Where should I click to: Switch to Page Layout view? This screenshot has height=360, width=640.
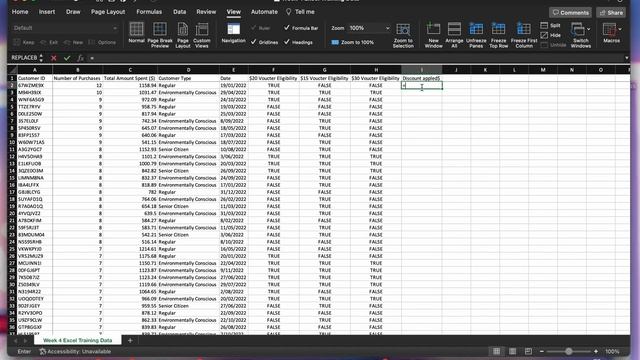[183, 35]
